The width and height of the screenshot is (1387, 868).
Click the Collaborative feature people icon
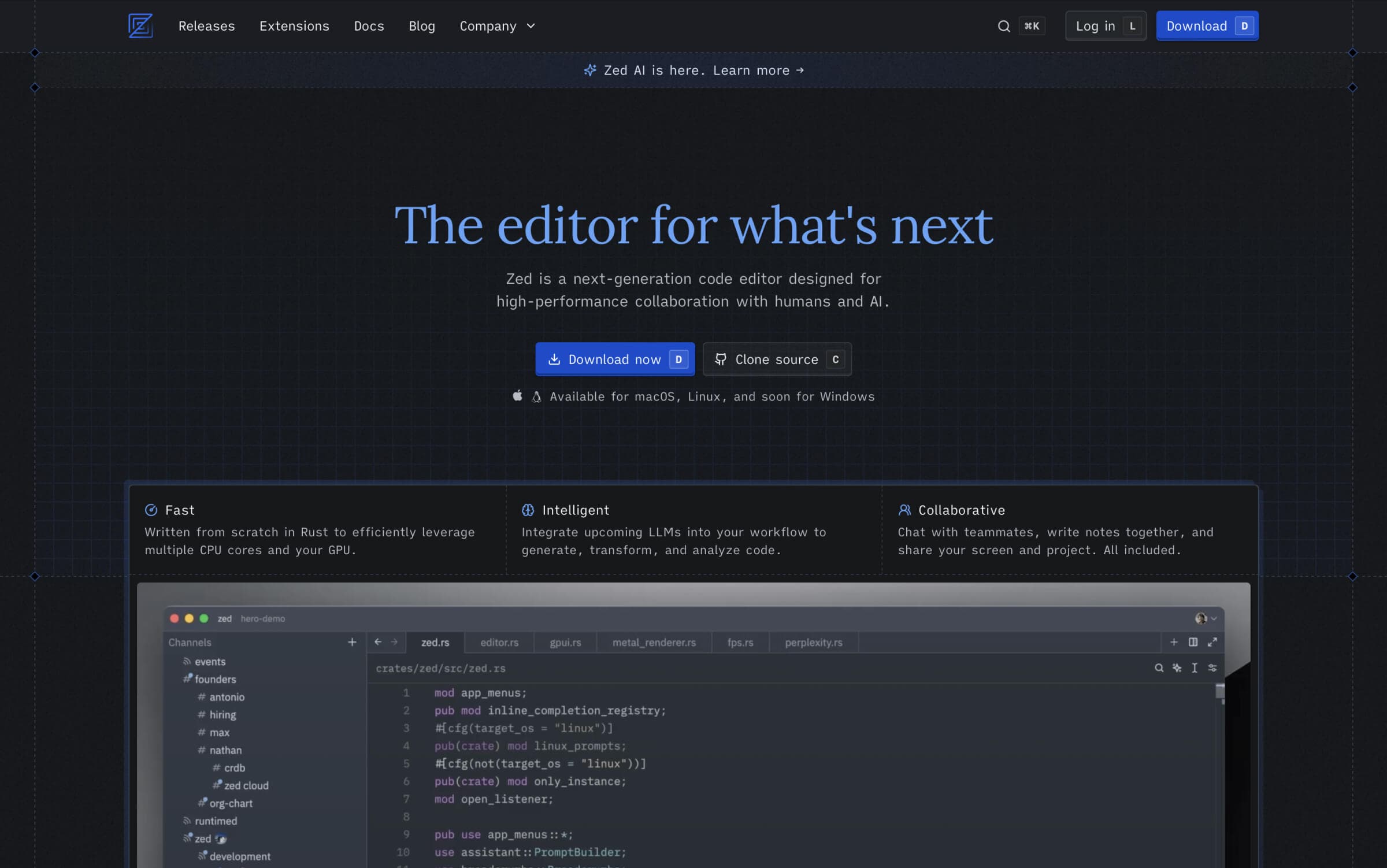[x=904, y=510]
